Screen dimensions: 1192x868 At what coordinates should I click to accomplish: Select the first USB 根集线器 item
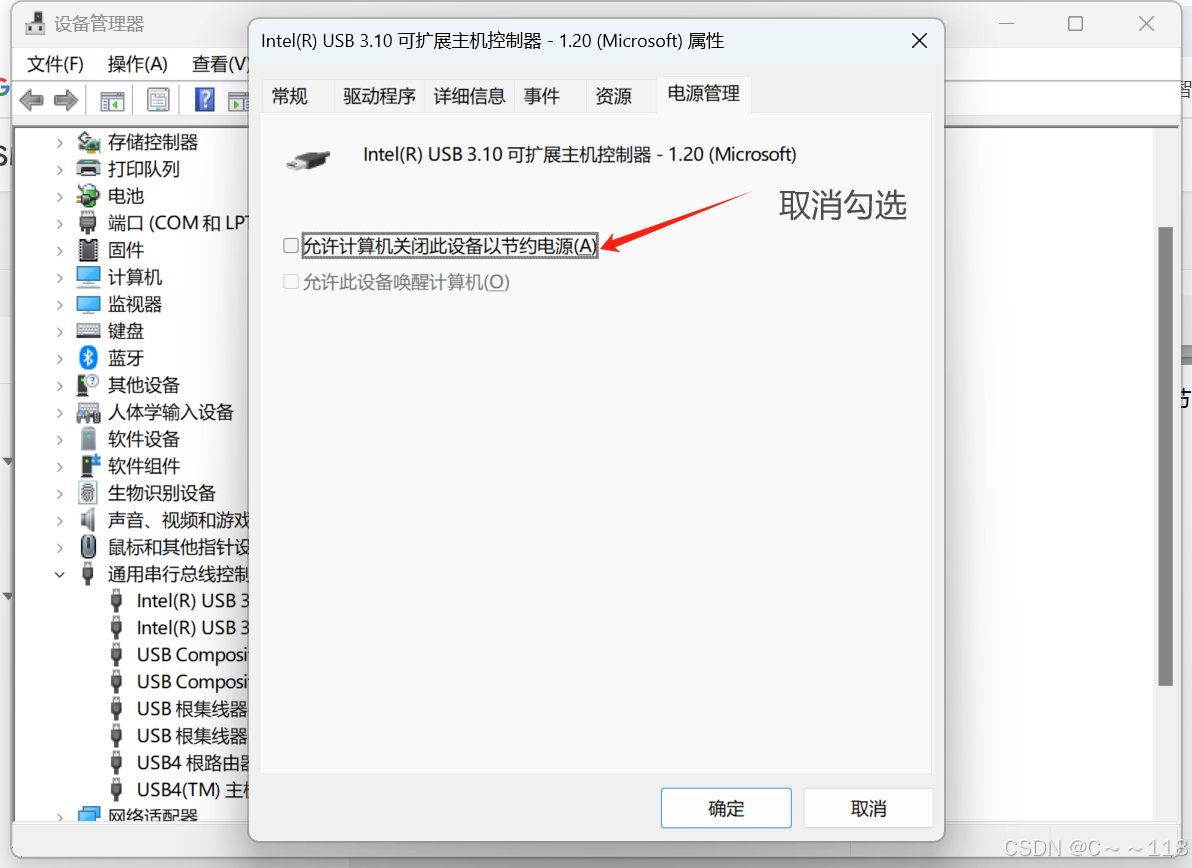click(192, 709)
